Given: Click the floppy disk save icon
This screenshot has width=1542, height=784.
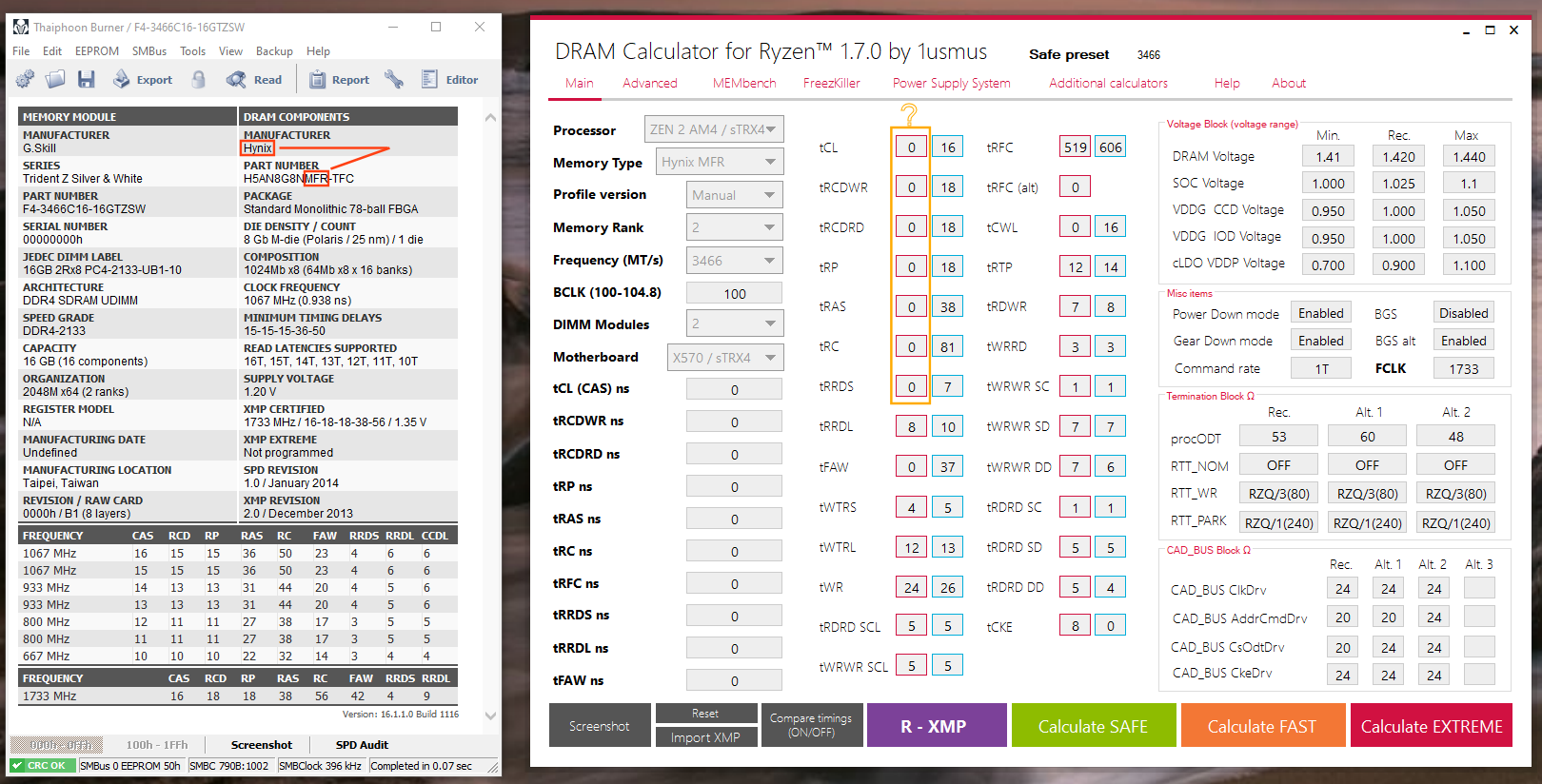Looking at the screenshot, I should (x=86, y=80).
